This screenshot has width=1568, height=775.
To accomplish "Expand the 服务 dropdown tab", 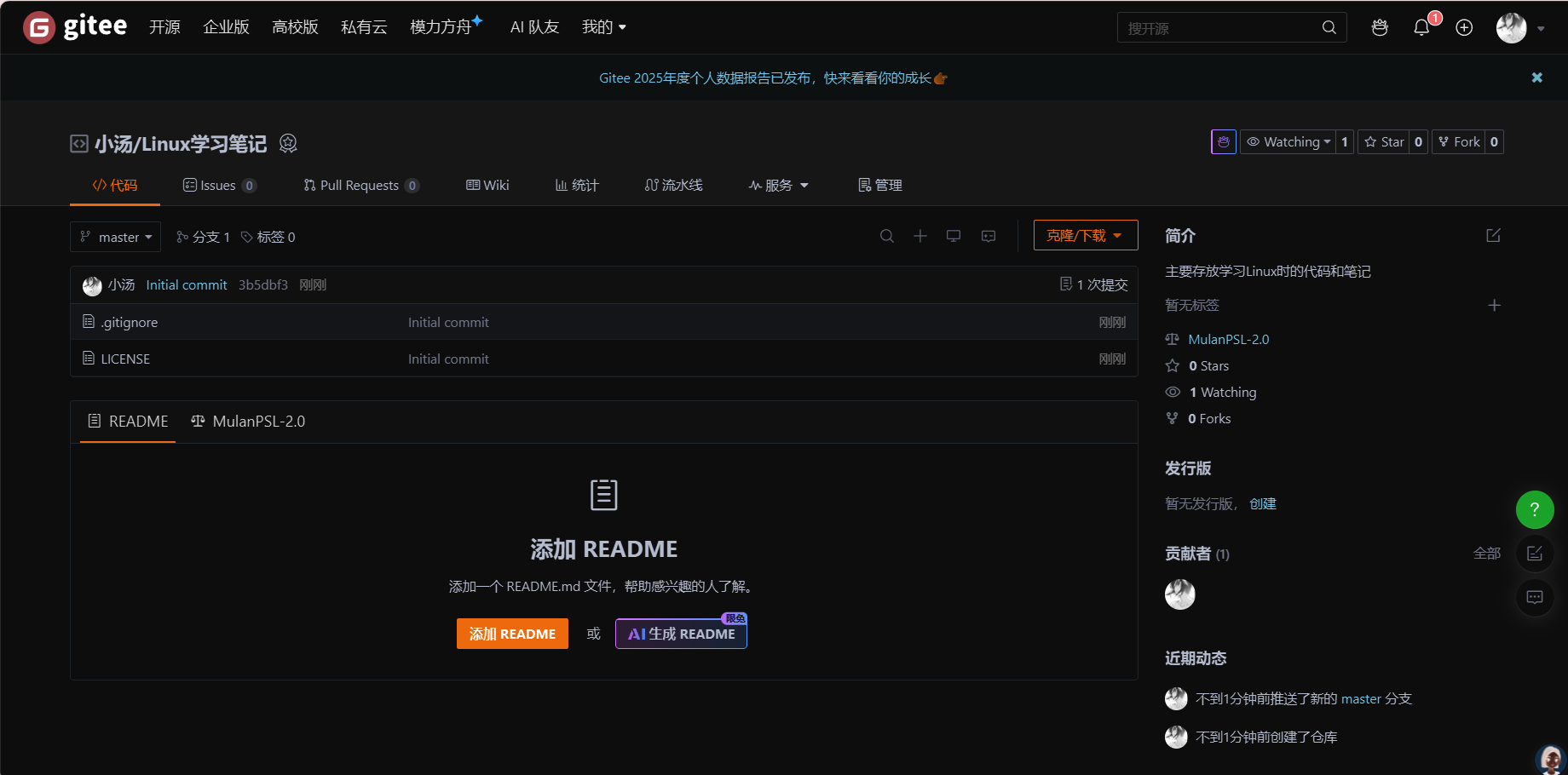I will click(778, 185).
